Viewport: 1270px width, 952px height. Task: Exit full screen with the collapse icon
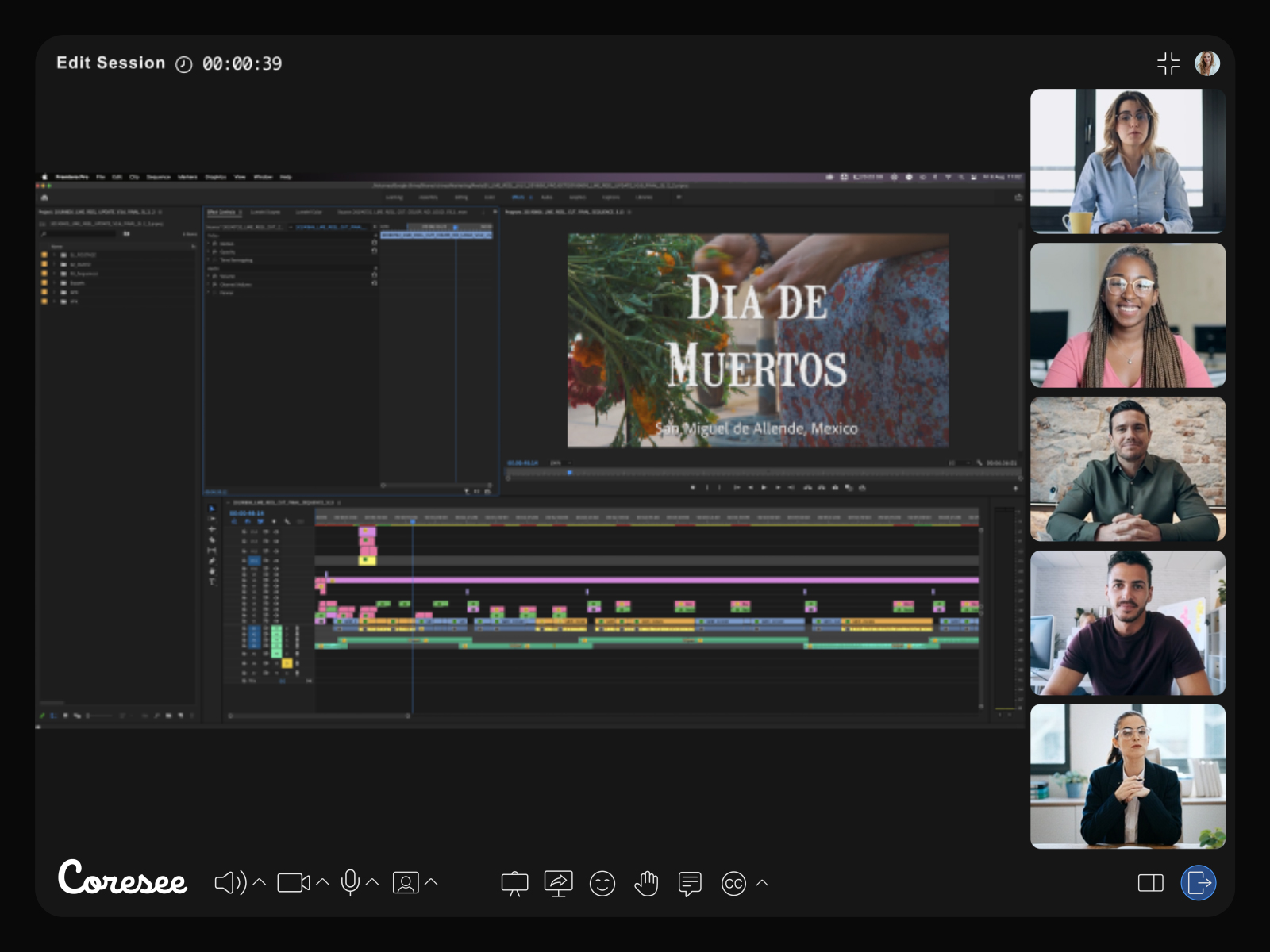(x=1168, y=63)
